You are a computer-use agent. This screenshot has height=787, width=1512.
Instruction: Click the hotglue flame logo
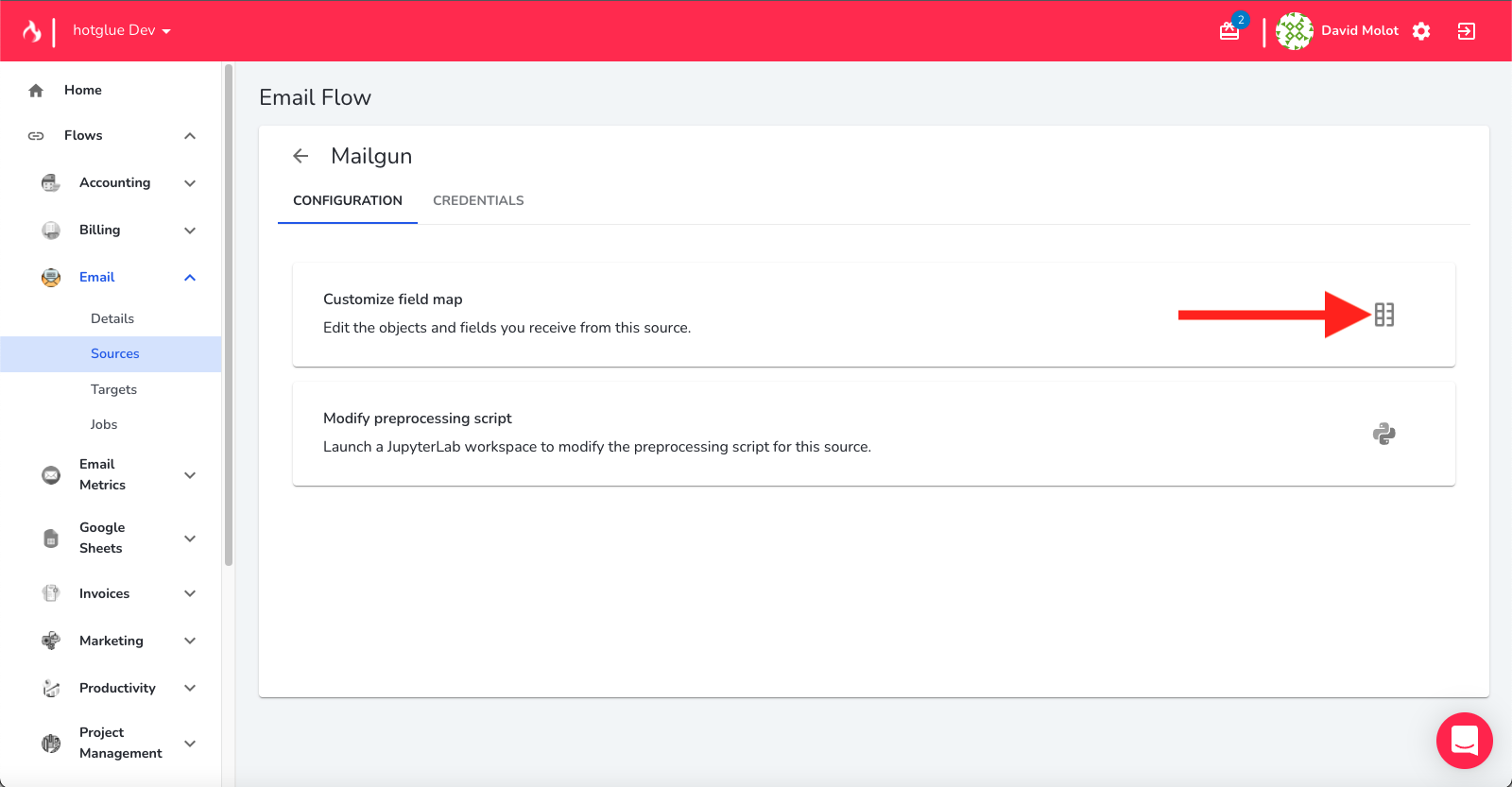(x=32, y=31)
